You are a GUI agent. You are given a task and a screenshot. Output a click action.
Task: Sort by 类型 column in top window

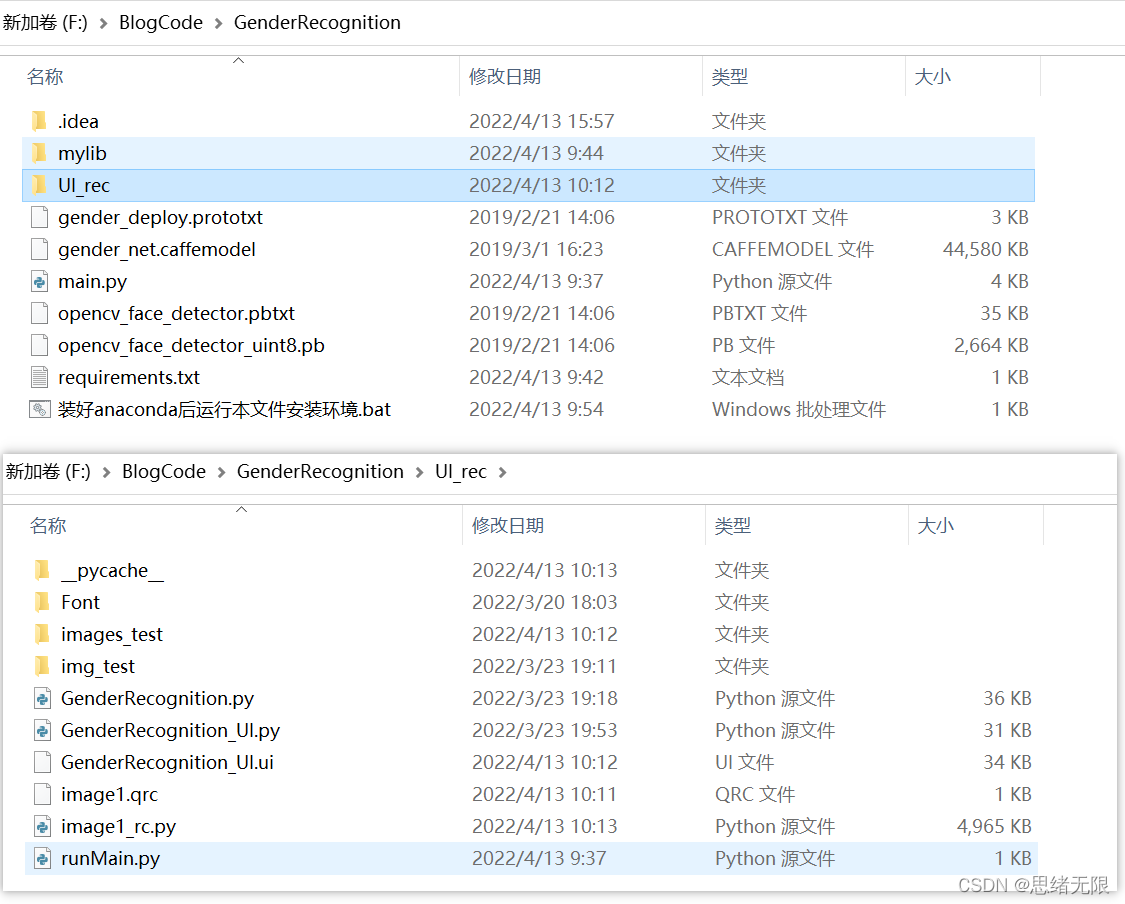coord(730,77)
